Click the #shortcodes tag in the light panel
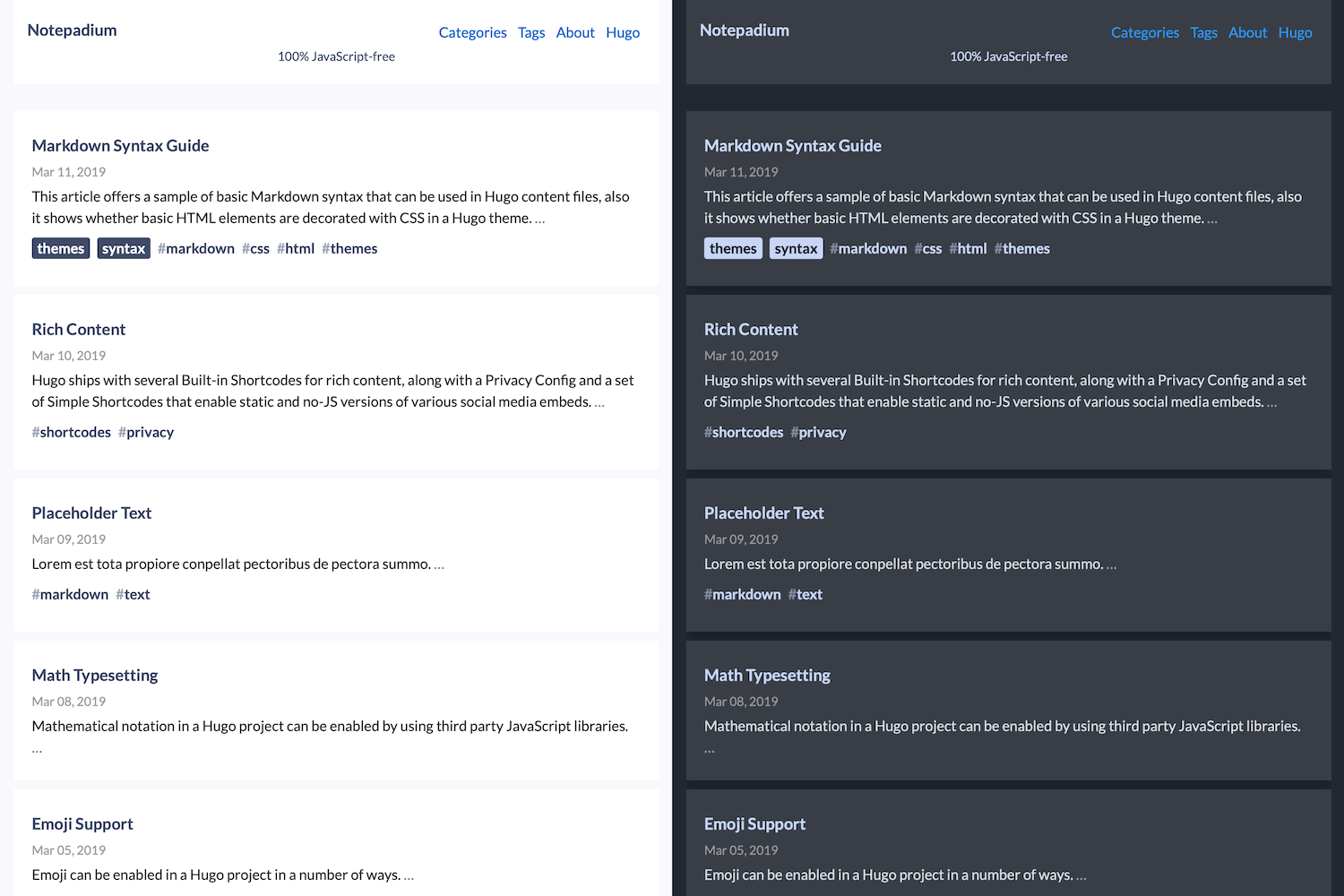 [72, 432]
